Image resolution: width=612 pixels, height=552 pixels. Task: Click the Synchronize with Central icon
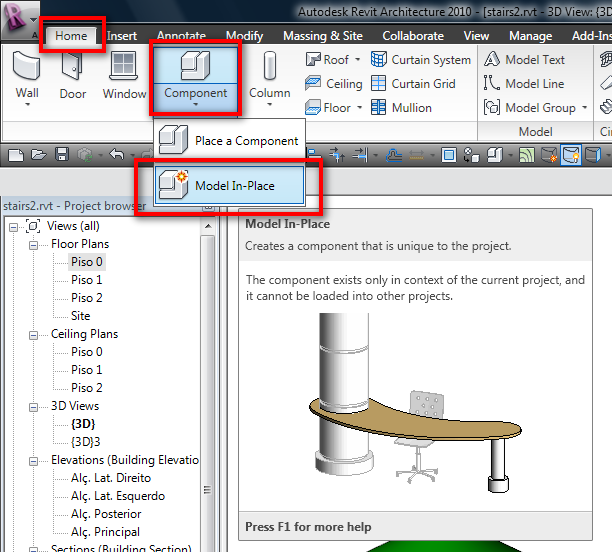click(85, 155)
